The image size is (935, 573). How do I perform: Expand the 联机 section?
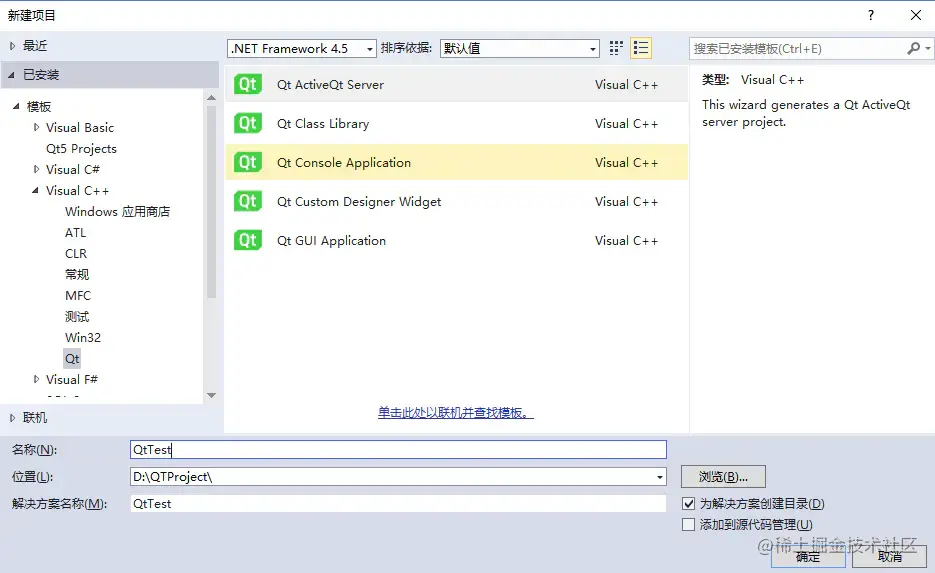tap(12, 418)
